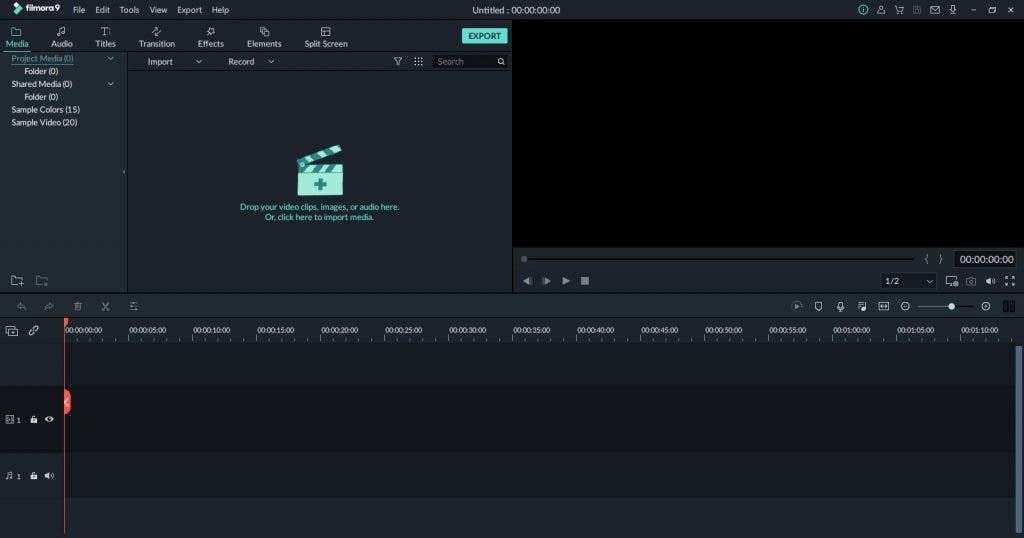The image size is (1024, 538).
Task: Click the render preview icon
Action: (x=797, y=306)
